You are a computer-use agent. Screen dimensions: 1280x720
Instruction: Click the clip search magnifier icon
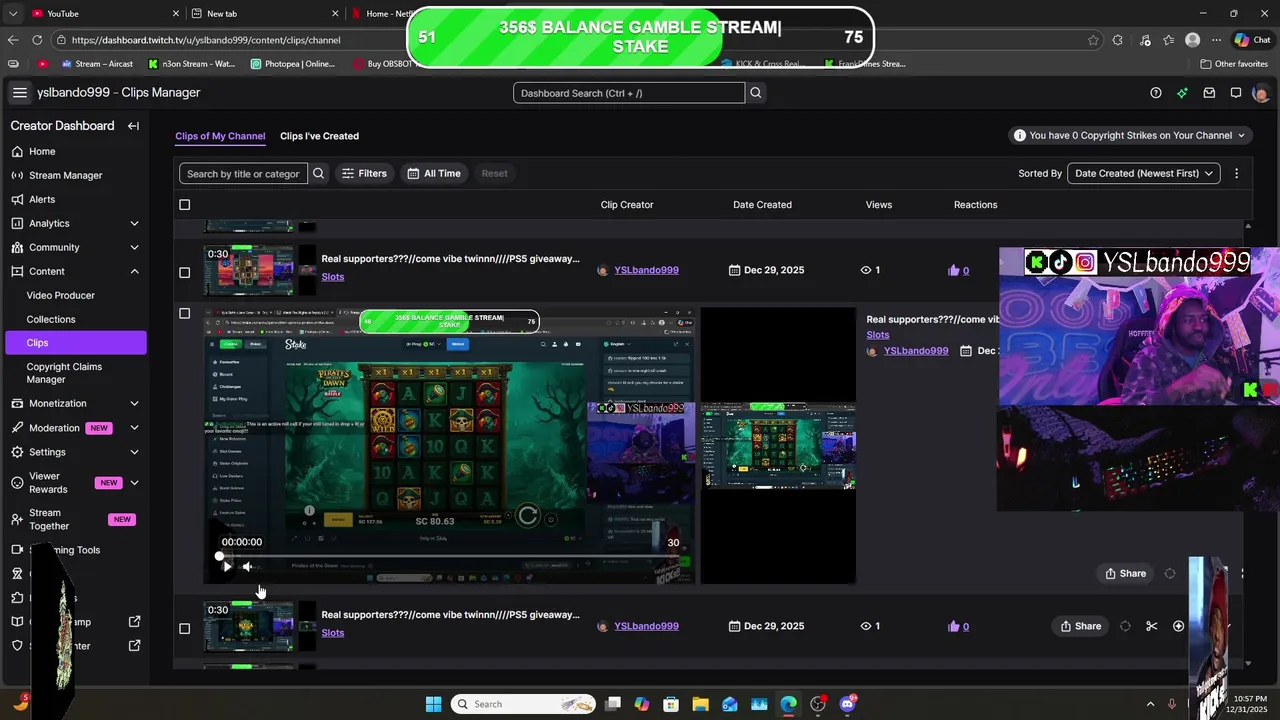point(318,173)
